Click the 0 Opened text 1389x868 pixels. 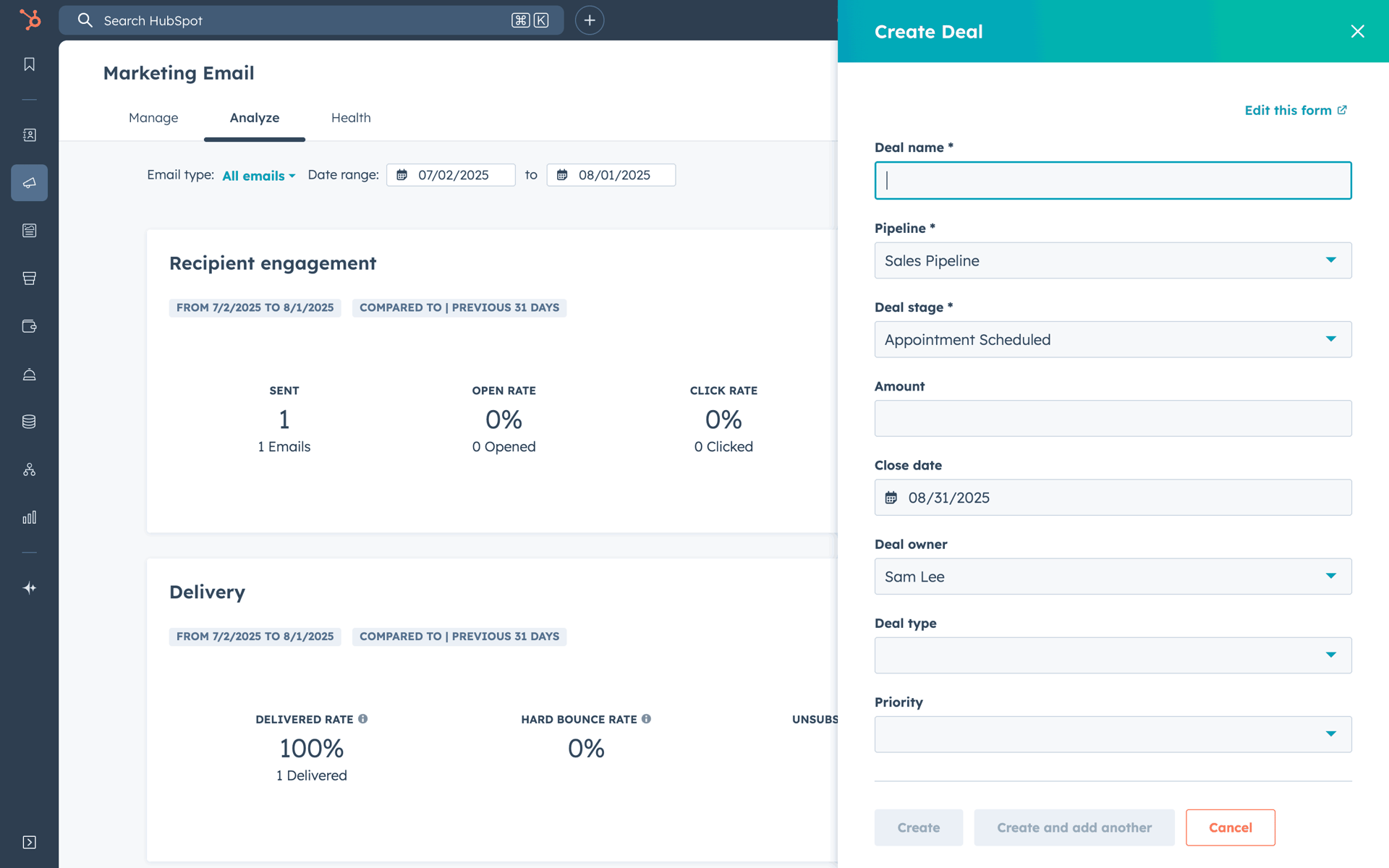[x=504, y=447]
